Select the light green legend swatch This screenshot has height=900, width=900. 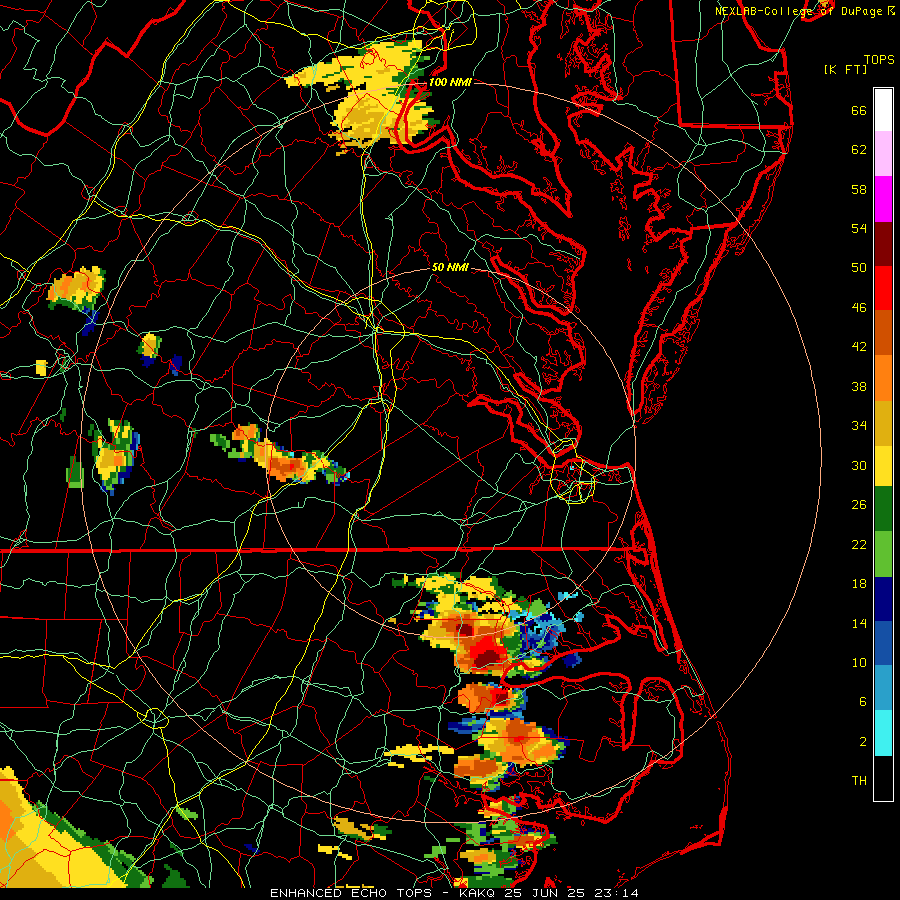(883, 554)
